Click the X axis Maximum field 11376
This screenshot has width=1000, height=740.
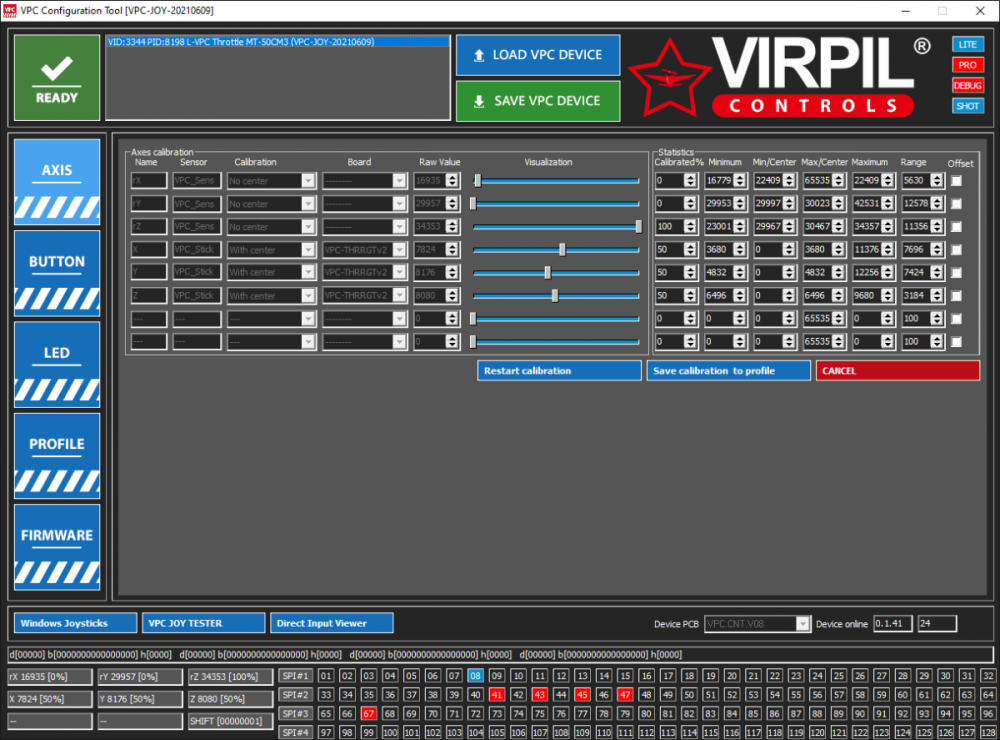pyautogui.click(x=873, y=249)
